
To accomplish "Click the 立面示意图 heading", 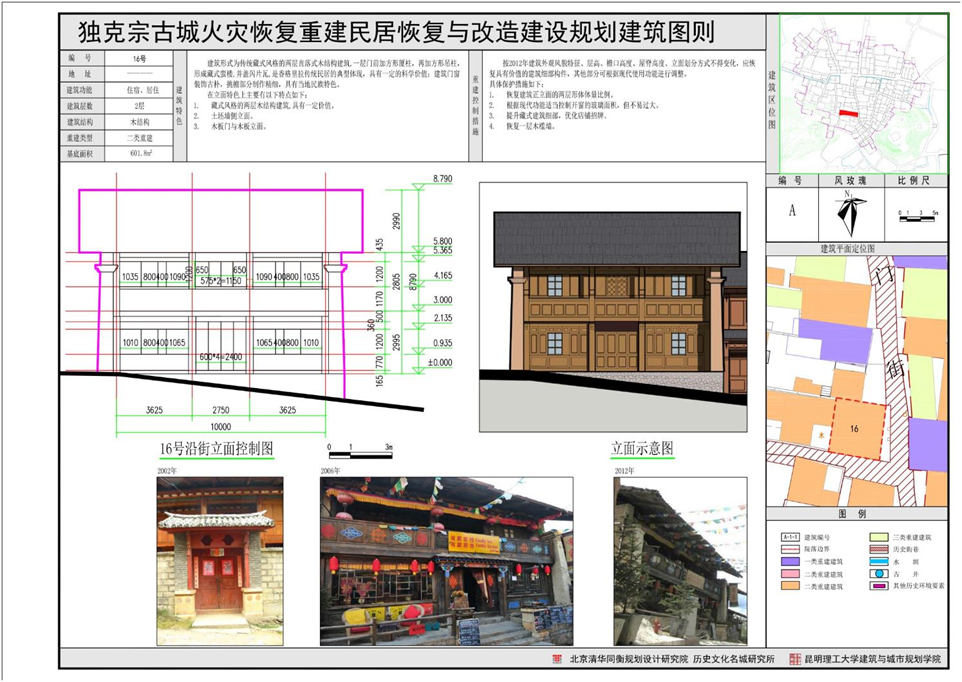I will click(x=642, y=448).
